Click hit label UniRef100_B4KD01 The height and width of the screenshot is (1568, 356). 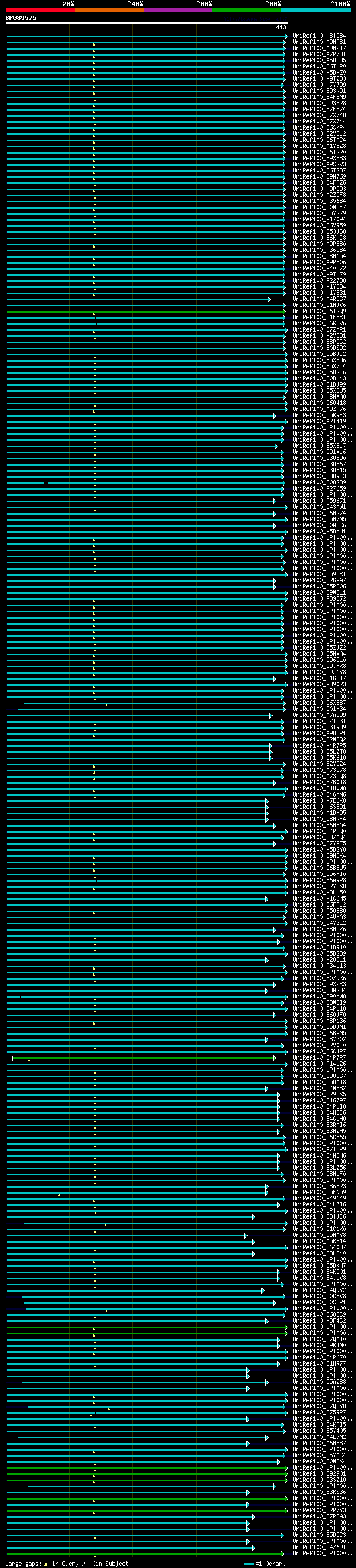click(319, 1272)
